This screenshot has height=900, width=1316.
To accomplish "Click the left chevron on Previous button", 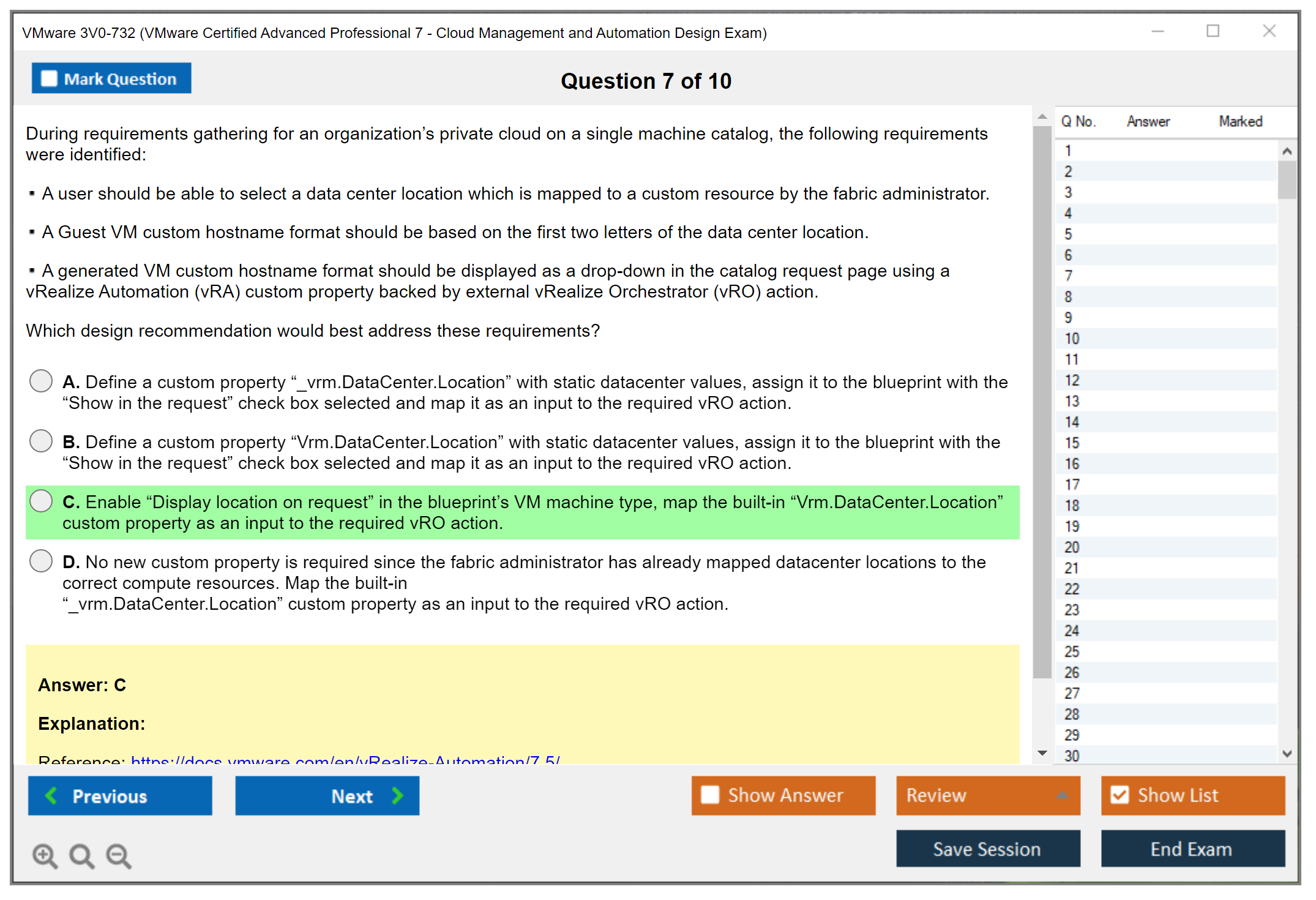I will pos(52,795).
